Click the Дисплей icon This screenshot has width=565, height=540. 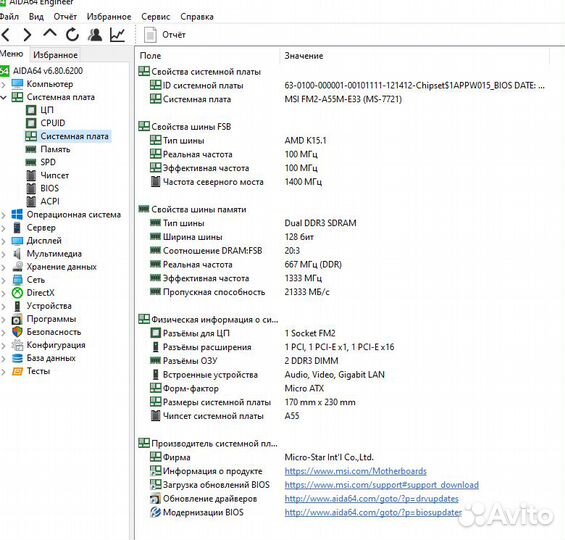point(17,241)
